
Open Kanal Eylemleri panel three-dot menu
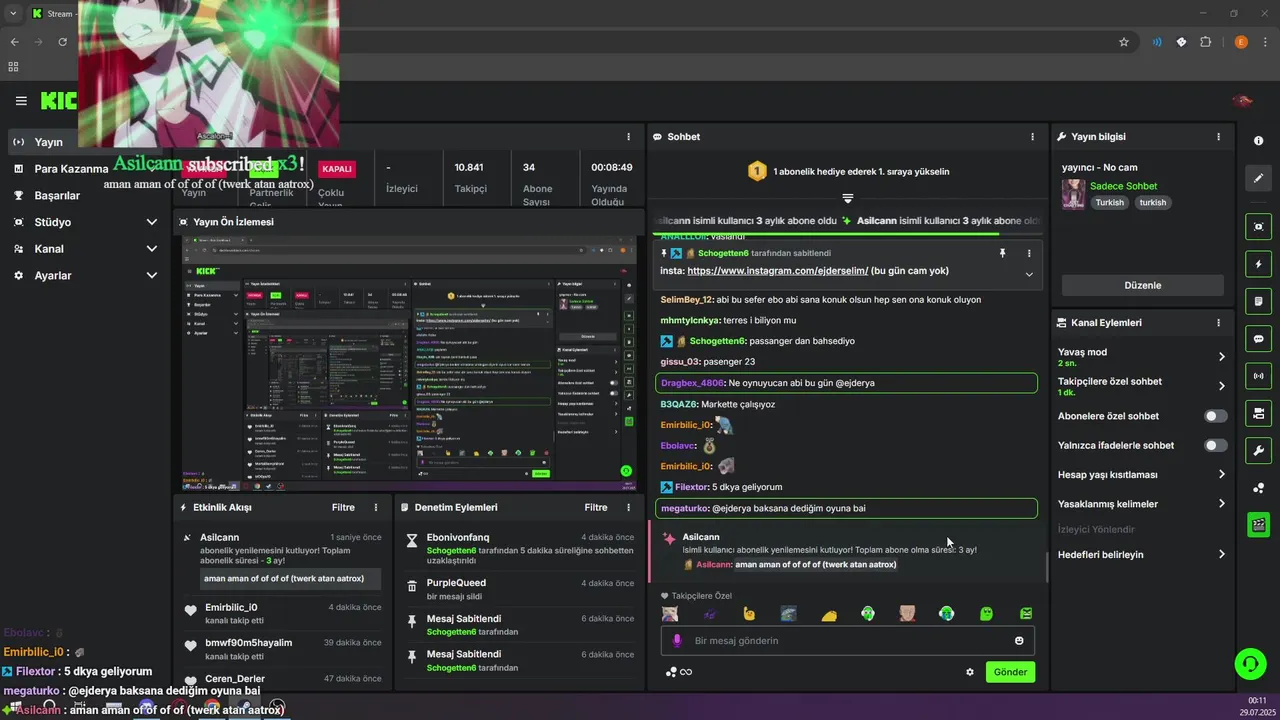(x=1218, y=323)
